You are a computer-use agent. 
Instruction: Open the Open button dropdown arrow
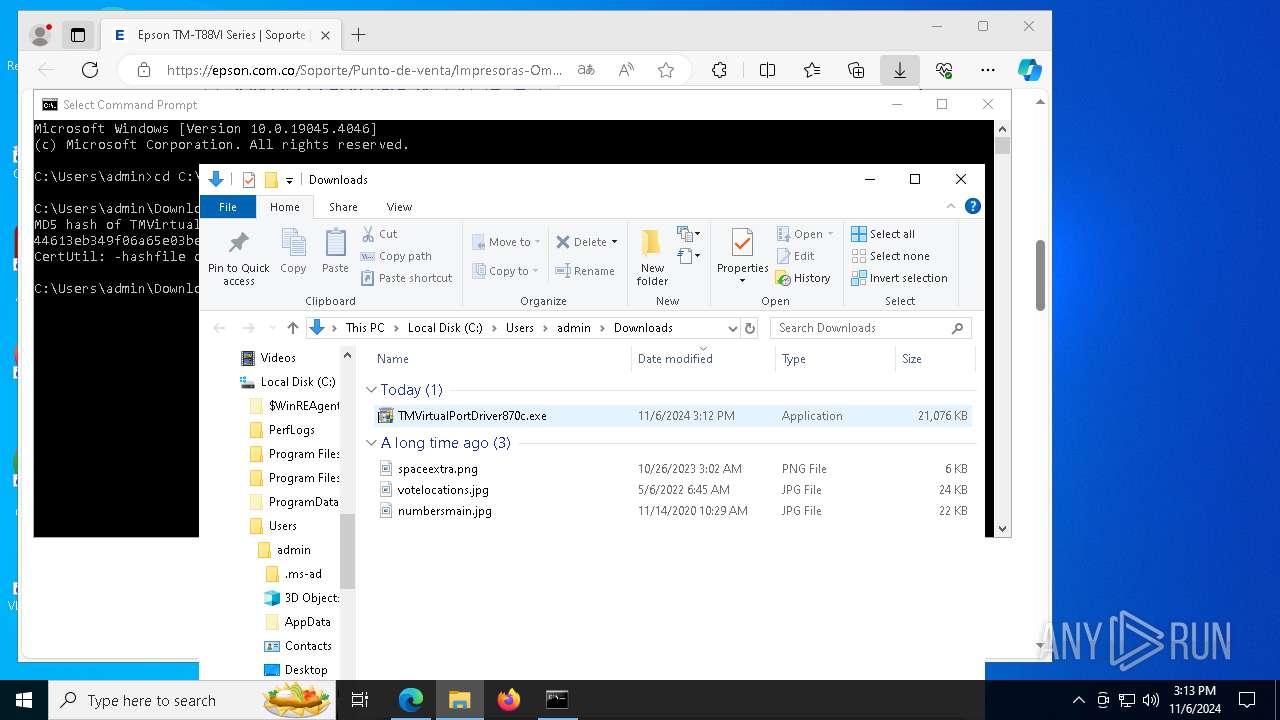click(830, 234)
